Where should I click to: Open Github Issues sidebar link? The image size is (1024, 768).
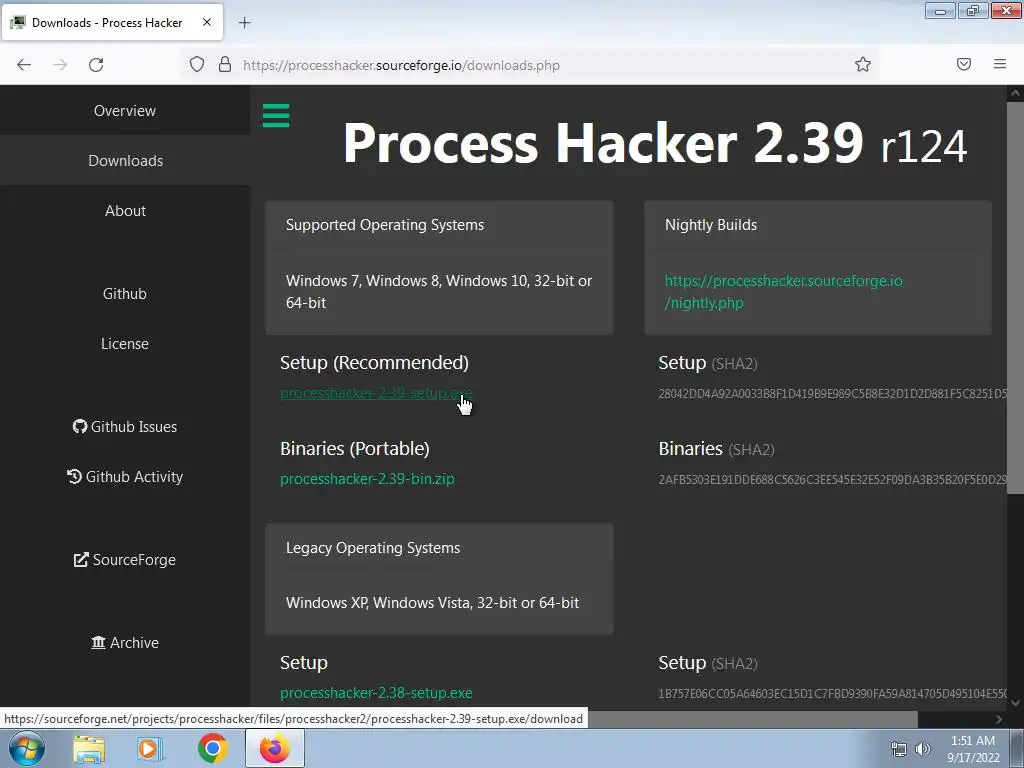pyautogui.click(x=125, y=426)
